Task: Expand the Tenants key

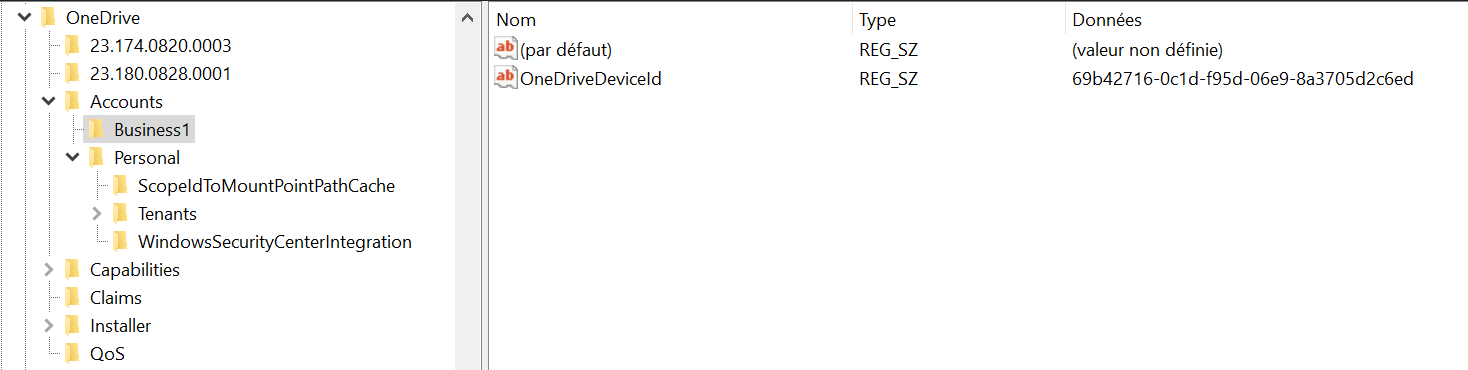Action: pyautogui.click(x=96, y=213)
